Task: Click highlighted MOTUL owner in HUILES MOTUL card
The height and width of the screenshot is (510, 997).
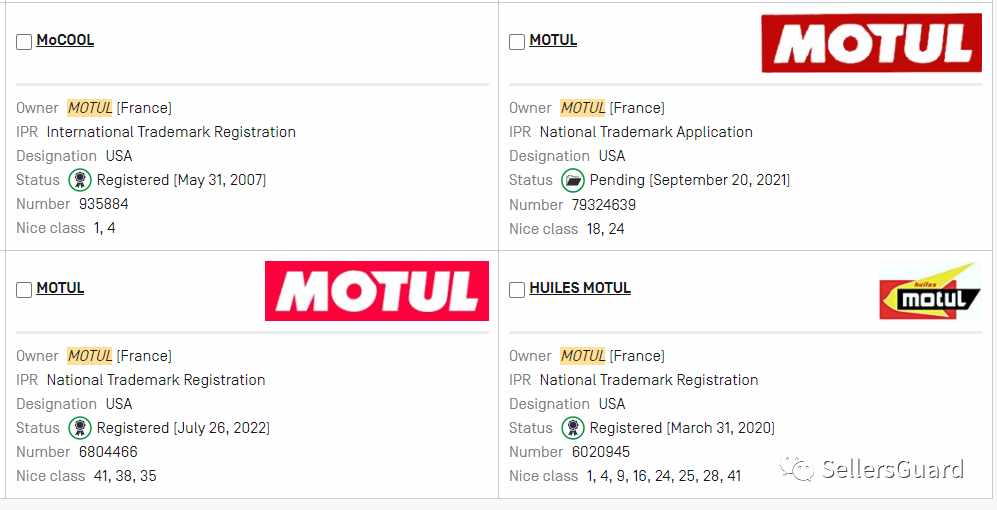Action: [583, 356]
